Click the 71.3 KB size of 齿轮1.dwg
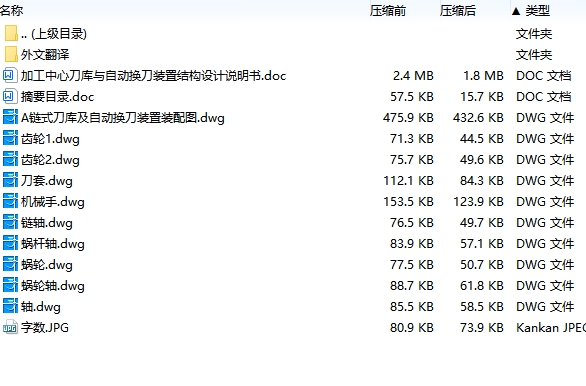This screenshot has height=386, width=586. [x=412, y=139]
